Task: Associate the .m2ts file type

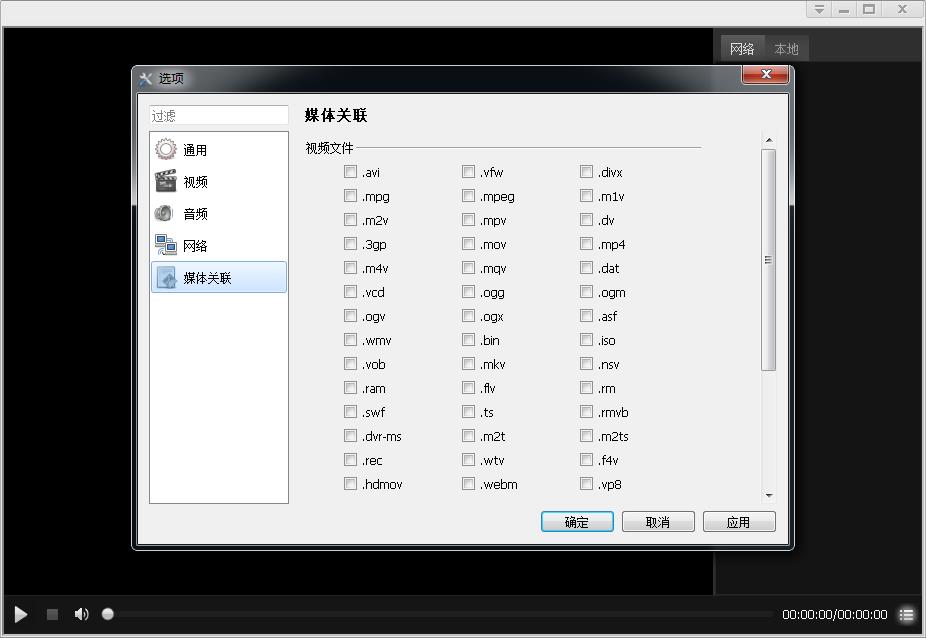Action: [586, 436]
